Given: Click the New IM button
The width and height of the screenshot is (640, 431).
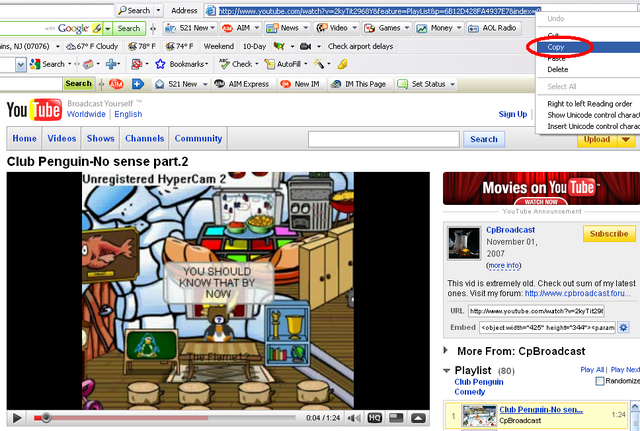Looking at the screenshot, I should (301, 84).
